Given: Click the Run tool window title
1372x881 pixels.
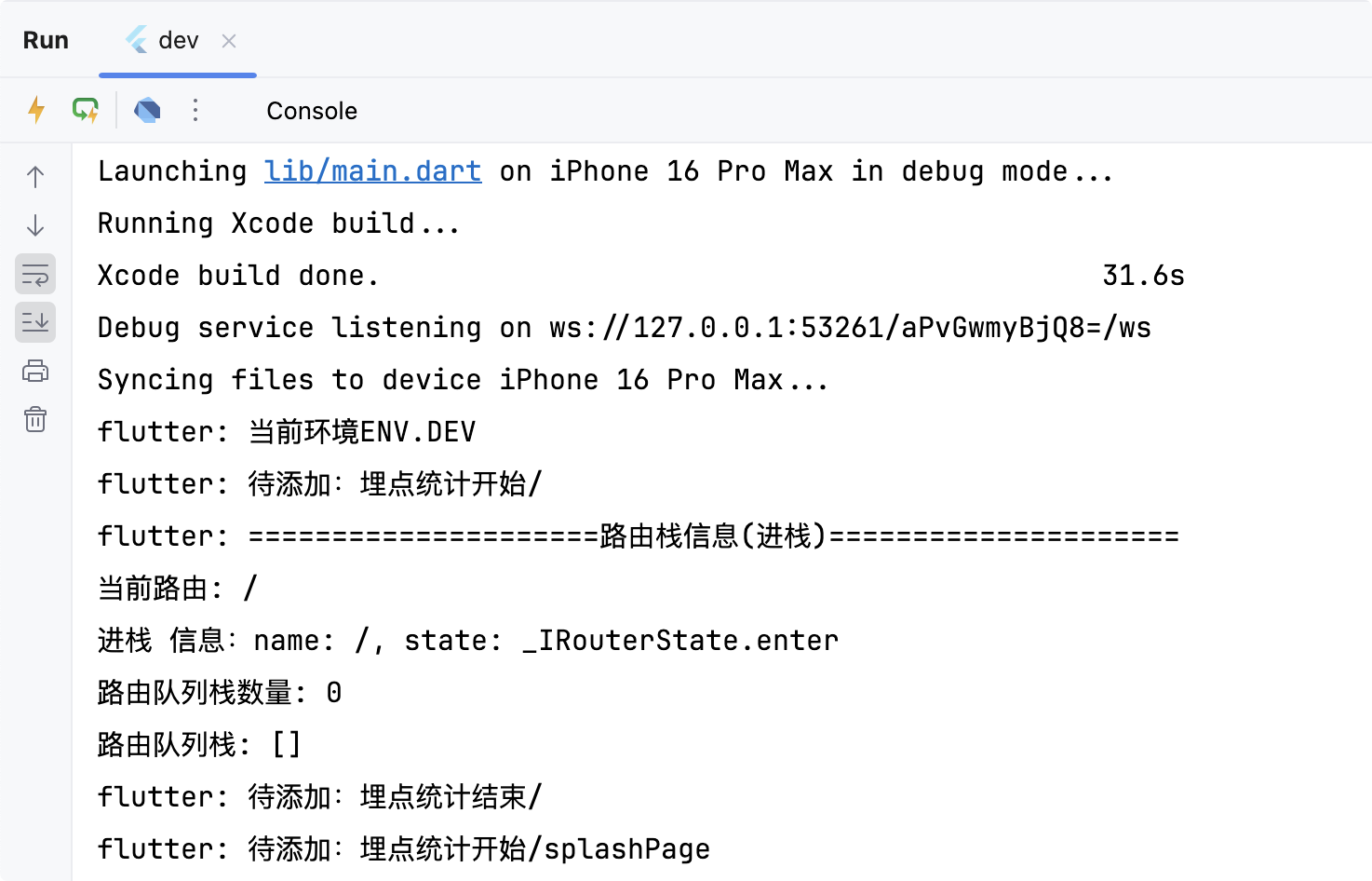Looking at the screenshot, I should (x=46, y=40).
